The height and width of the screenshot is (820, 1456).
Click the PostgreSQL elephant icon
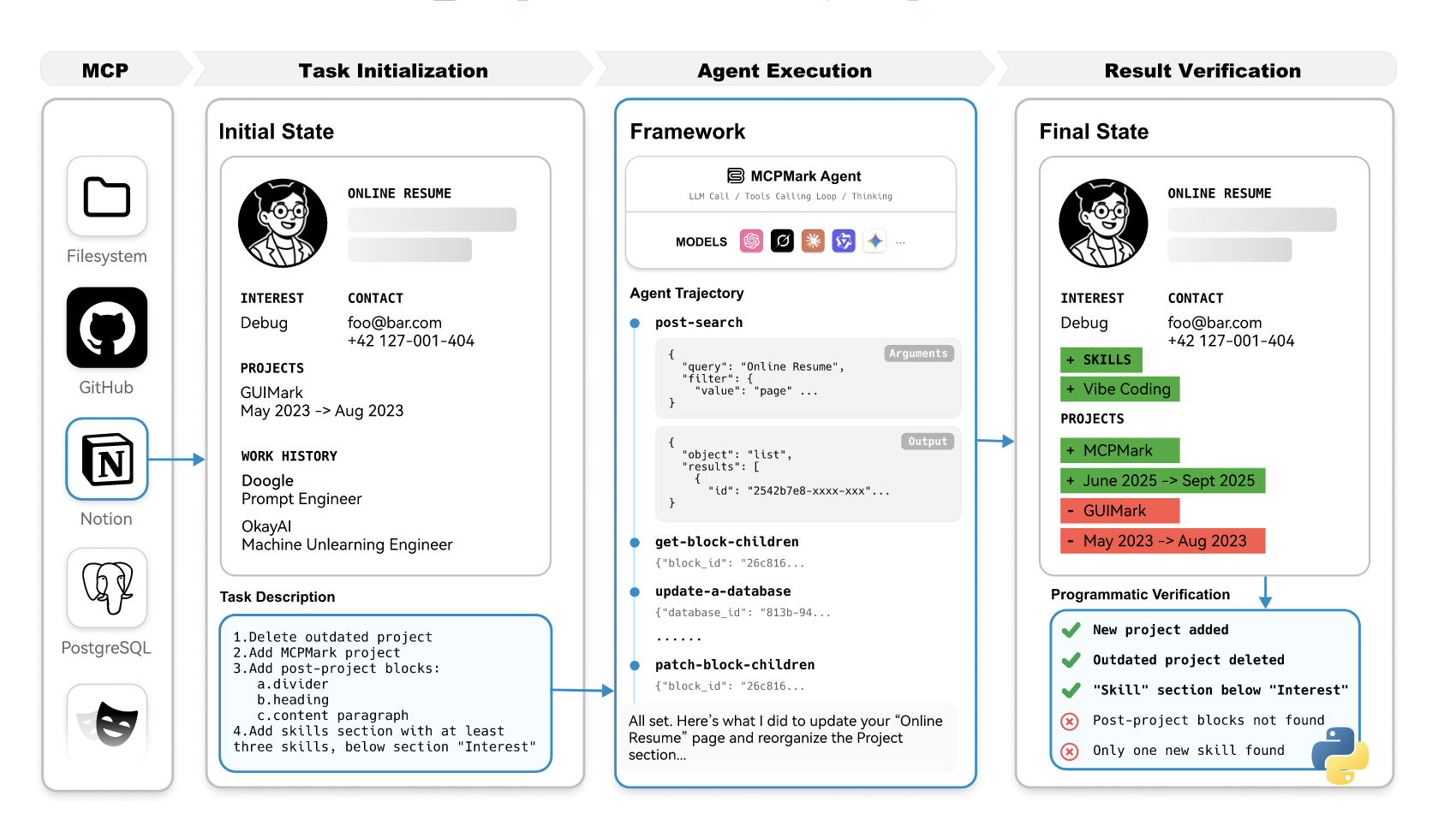click(107, 588)
